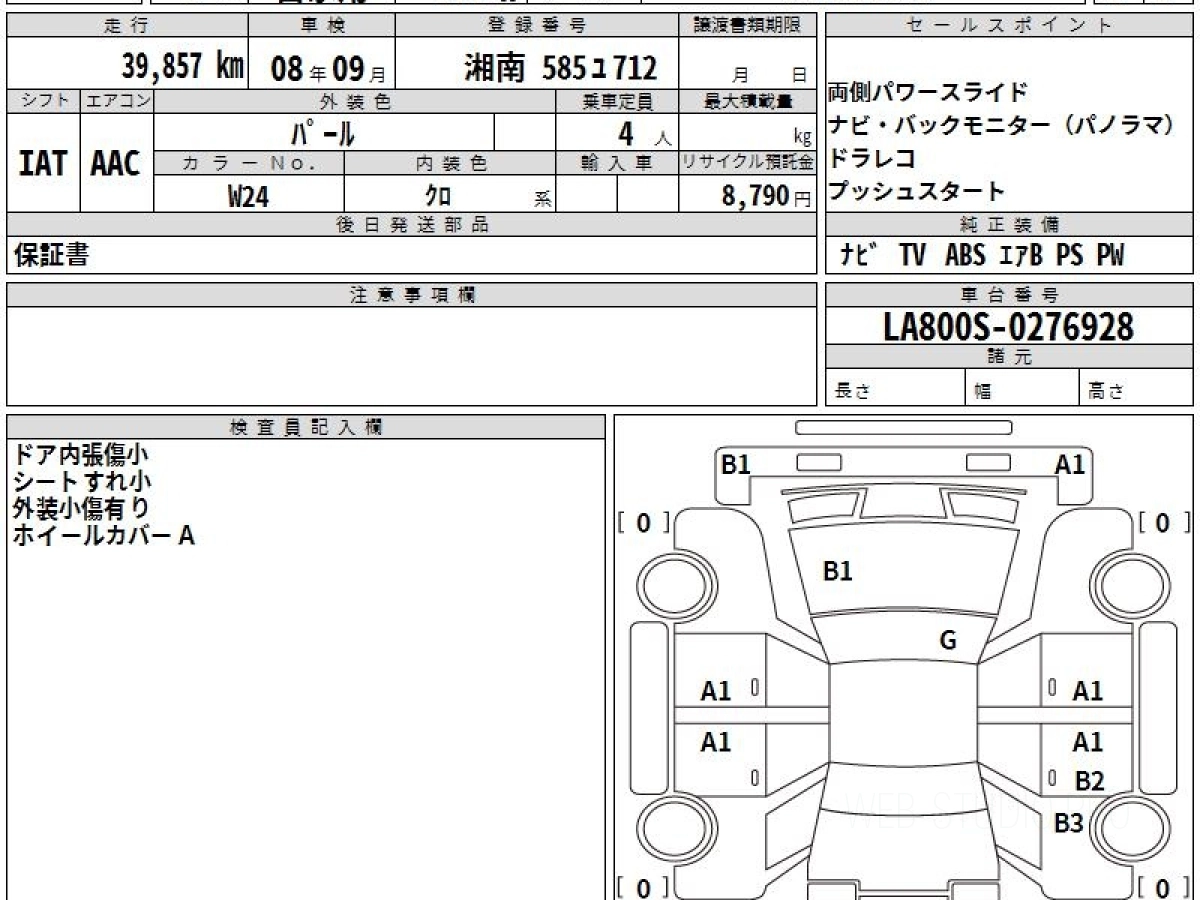1200x900 pixels.
Task: Select inspector note 外装小傷有り
Action: point(82,509)
